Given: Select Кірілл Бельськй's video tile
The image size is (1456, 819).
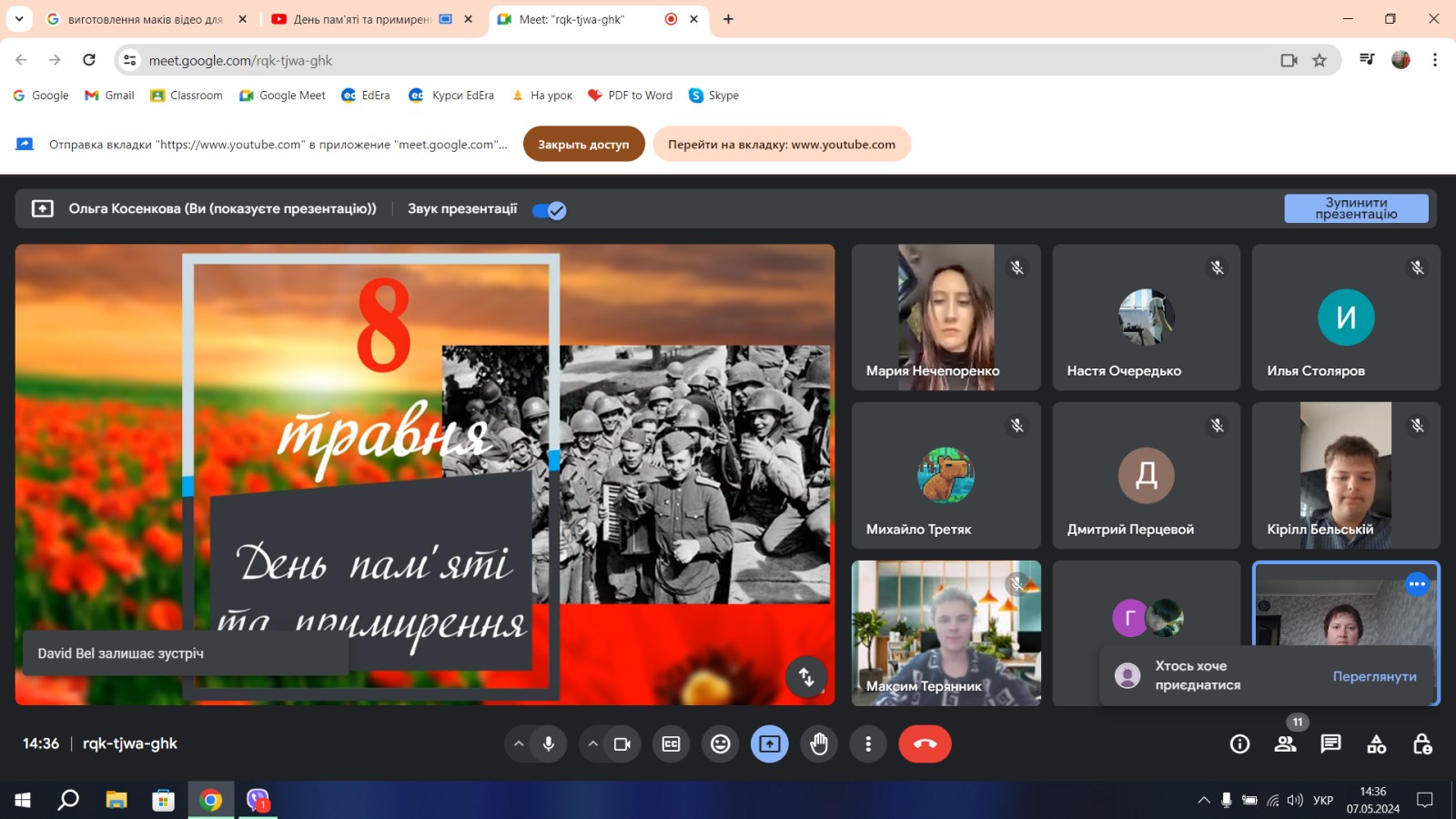Looking at the screenshot, I should (1346, 475).
